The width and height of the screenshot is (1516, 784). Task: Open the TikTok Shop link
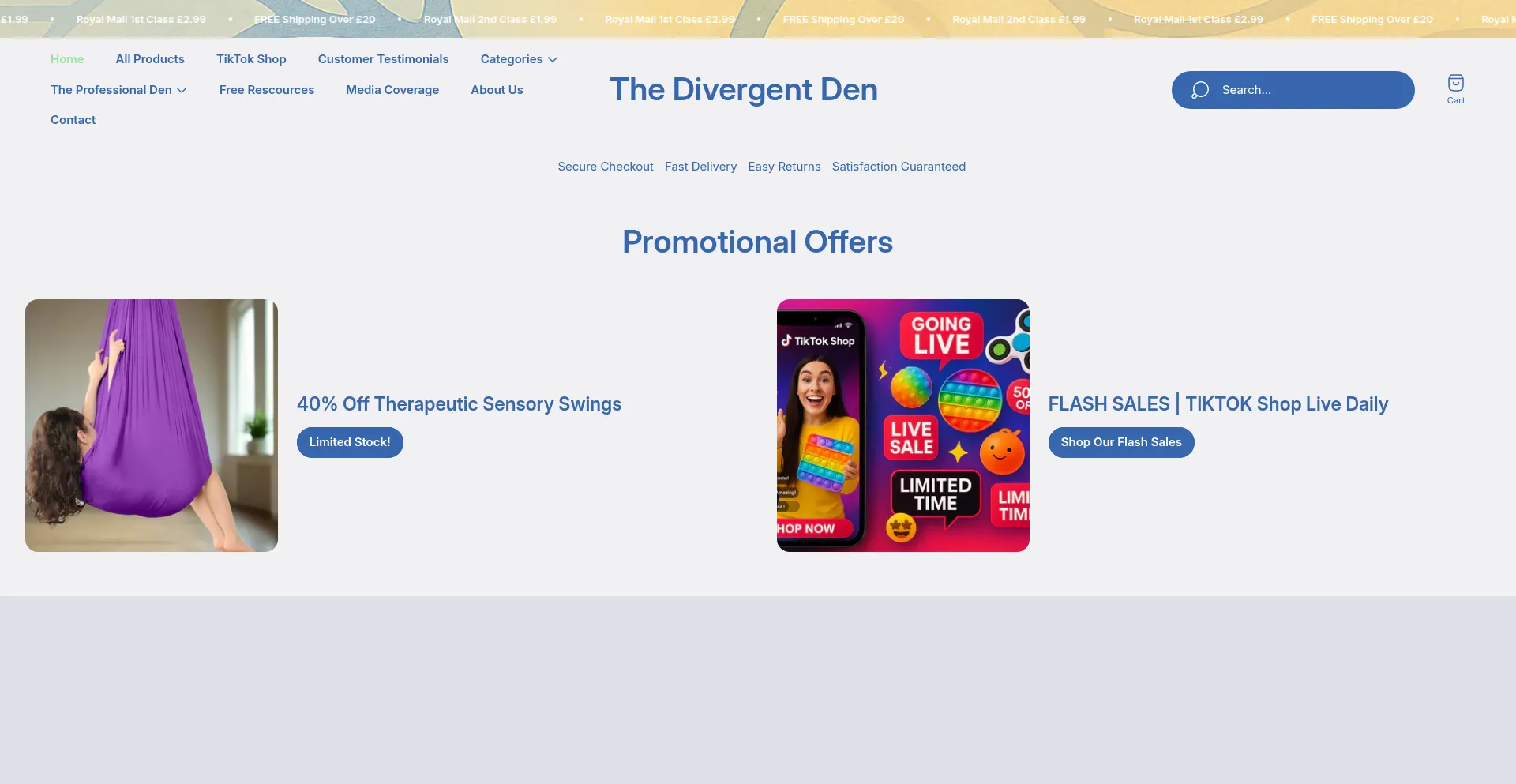251,59
